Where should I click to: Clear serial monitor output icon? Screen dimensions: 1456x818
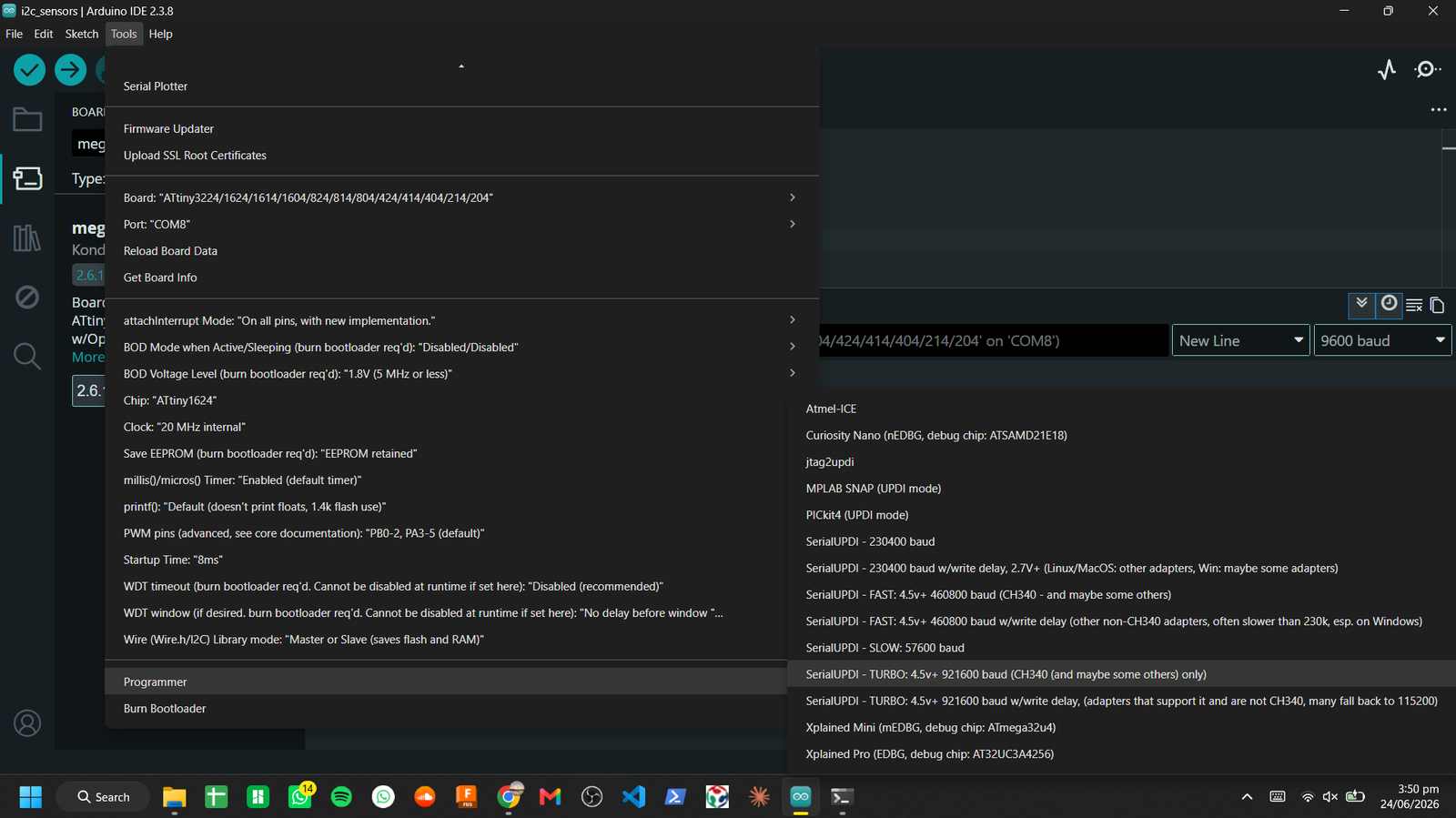point(1414,305)
